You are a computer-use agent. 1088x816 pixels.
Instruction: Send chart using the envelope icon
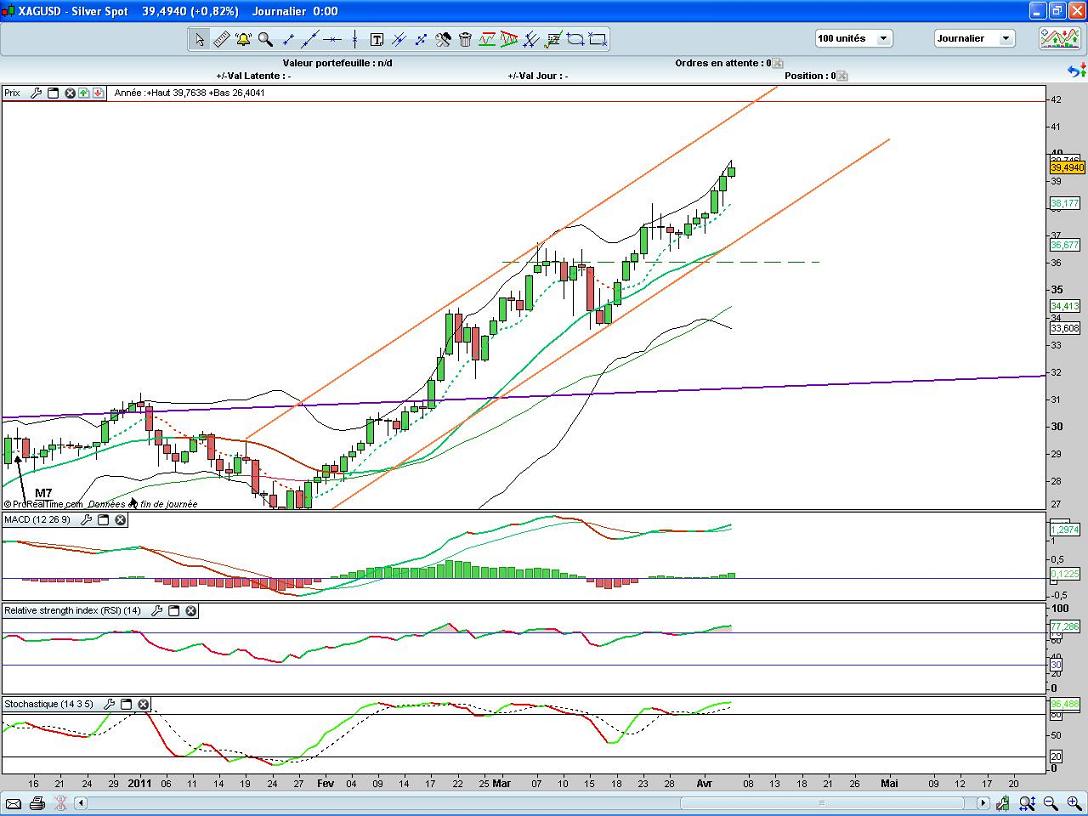click(x=14, y=803)
